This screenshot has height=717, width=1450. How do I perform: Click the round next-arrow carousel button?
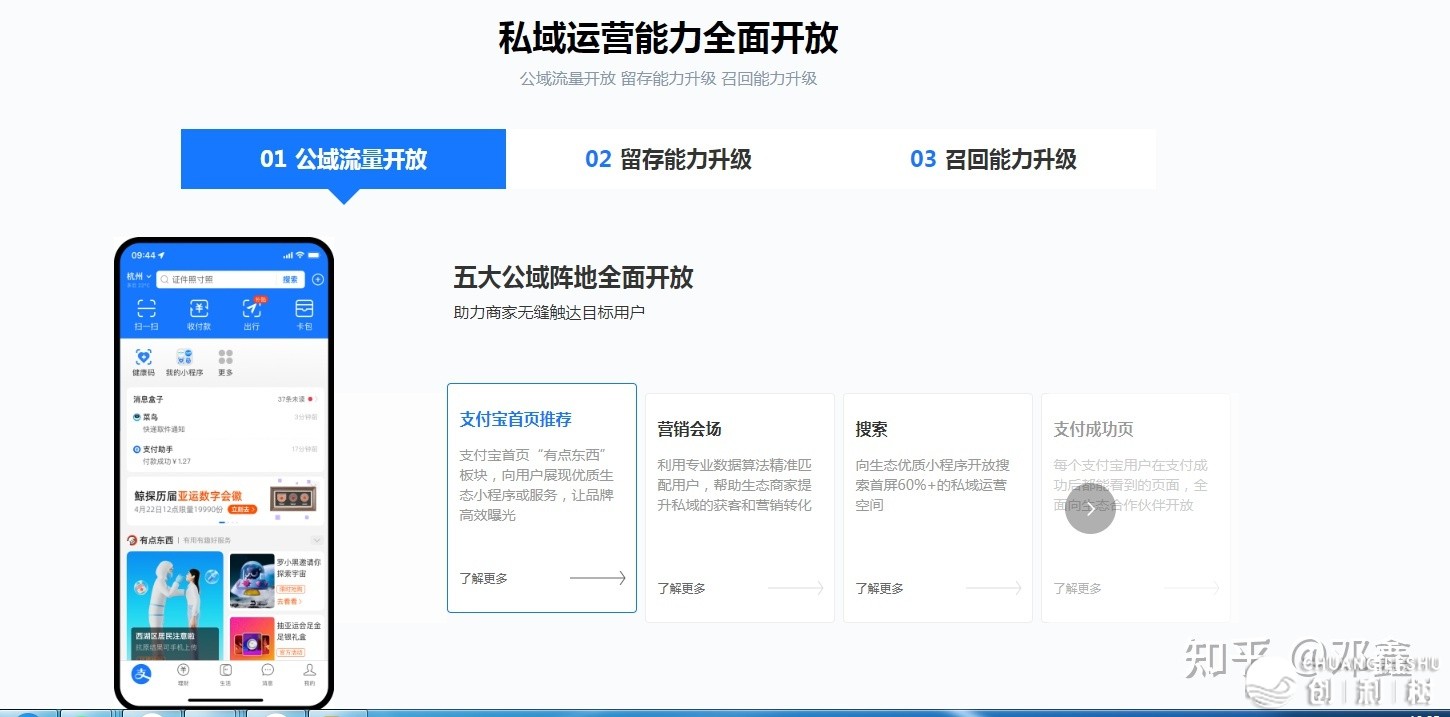1090,509
